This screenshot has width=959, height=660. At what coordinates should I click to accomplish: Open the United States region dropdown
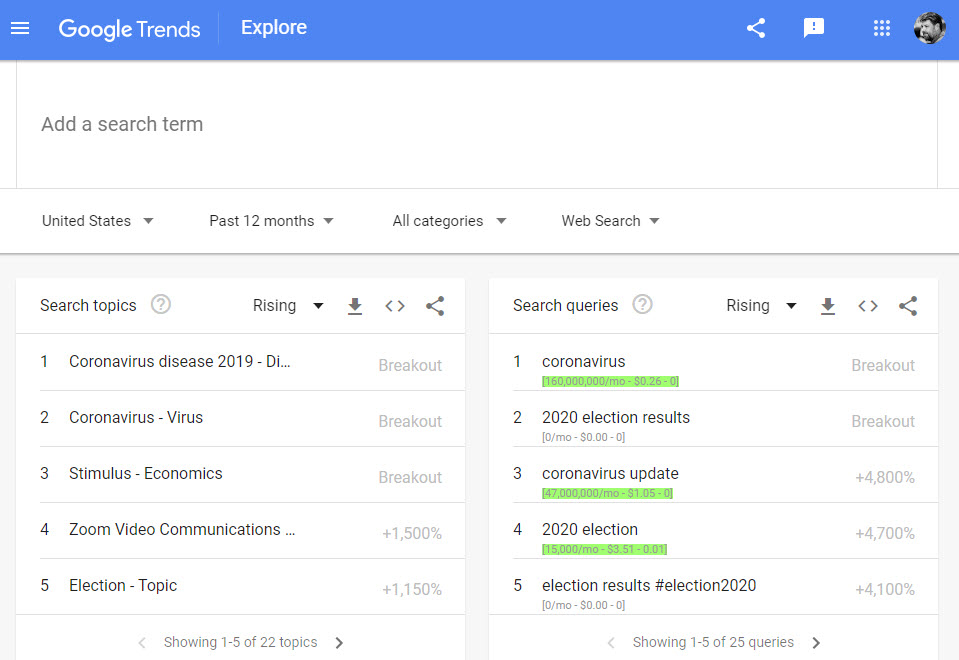98,221
